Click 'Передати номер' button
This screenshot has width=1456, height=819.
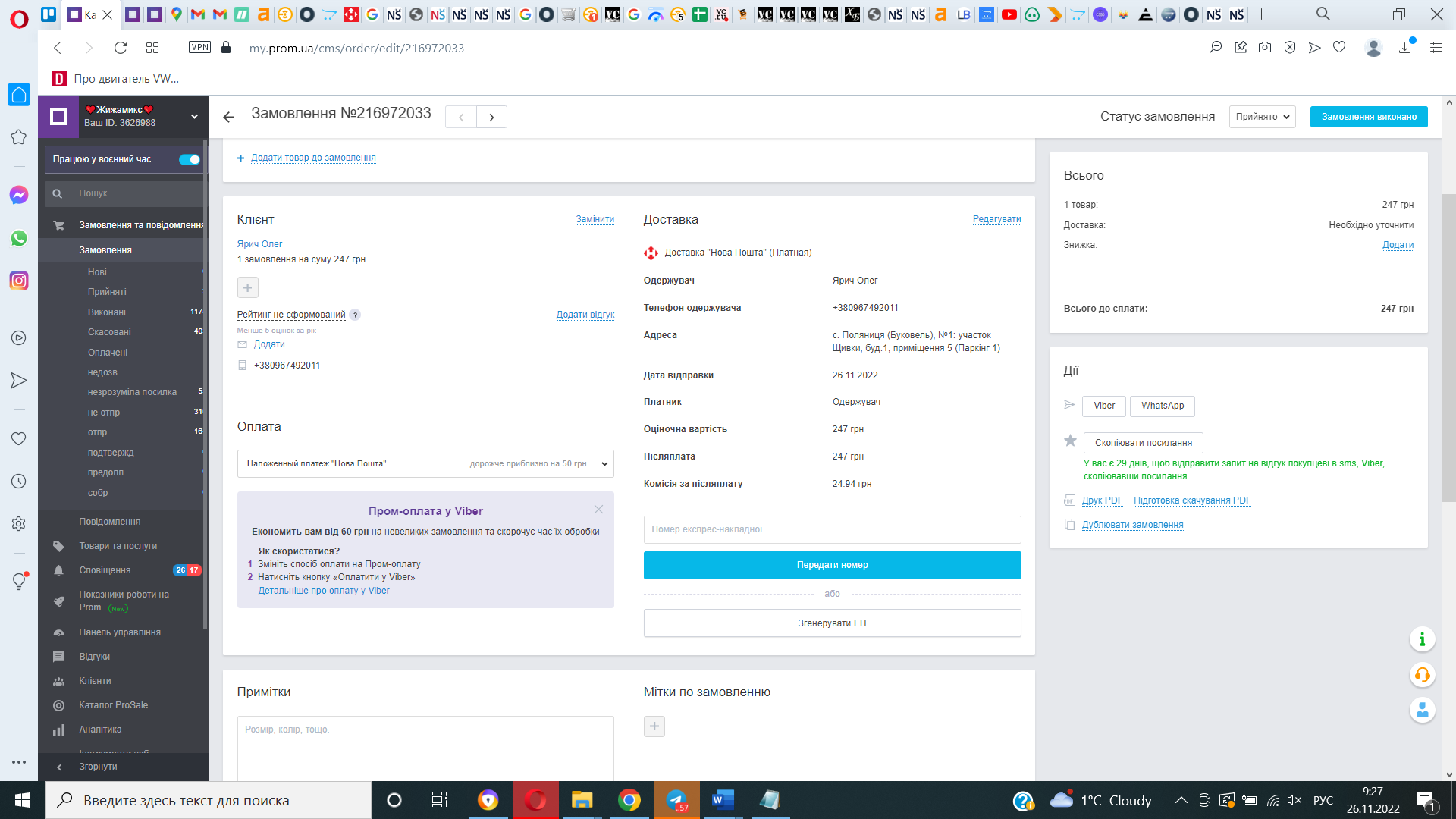click(832, 565)
